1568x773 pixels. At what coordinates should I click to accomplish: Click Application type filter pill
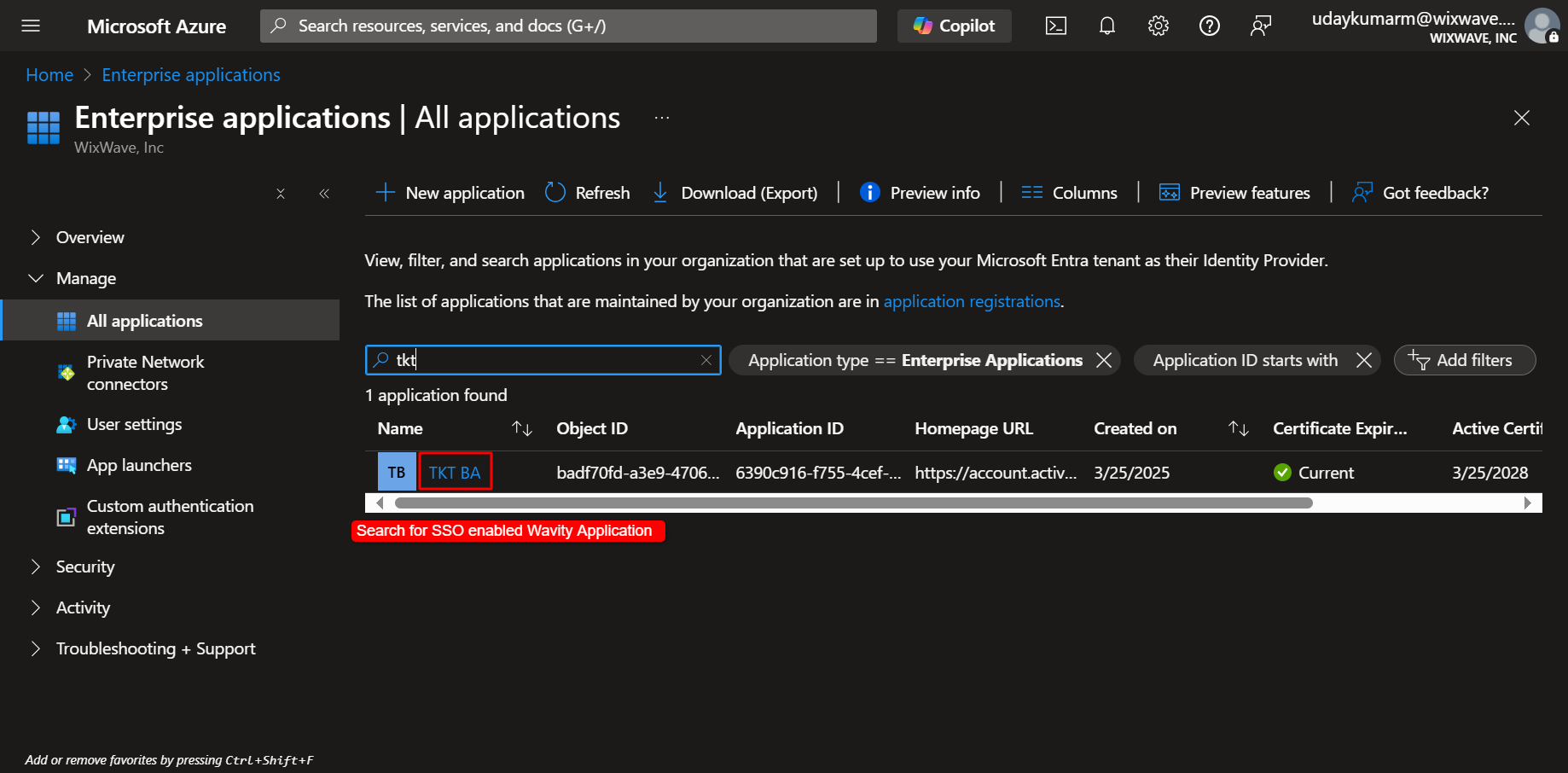[915, 360]
